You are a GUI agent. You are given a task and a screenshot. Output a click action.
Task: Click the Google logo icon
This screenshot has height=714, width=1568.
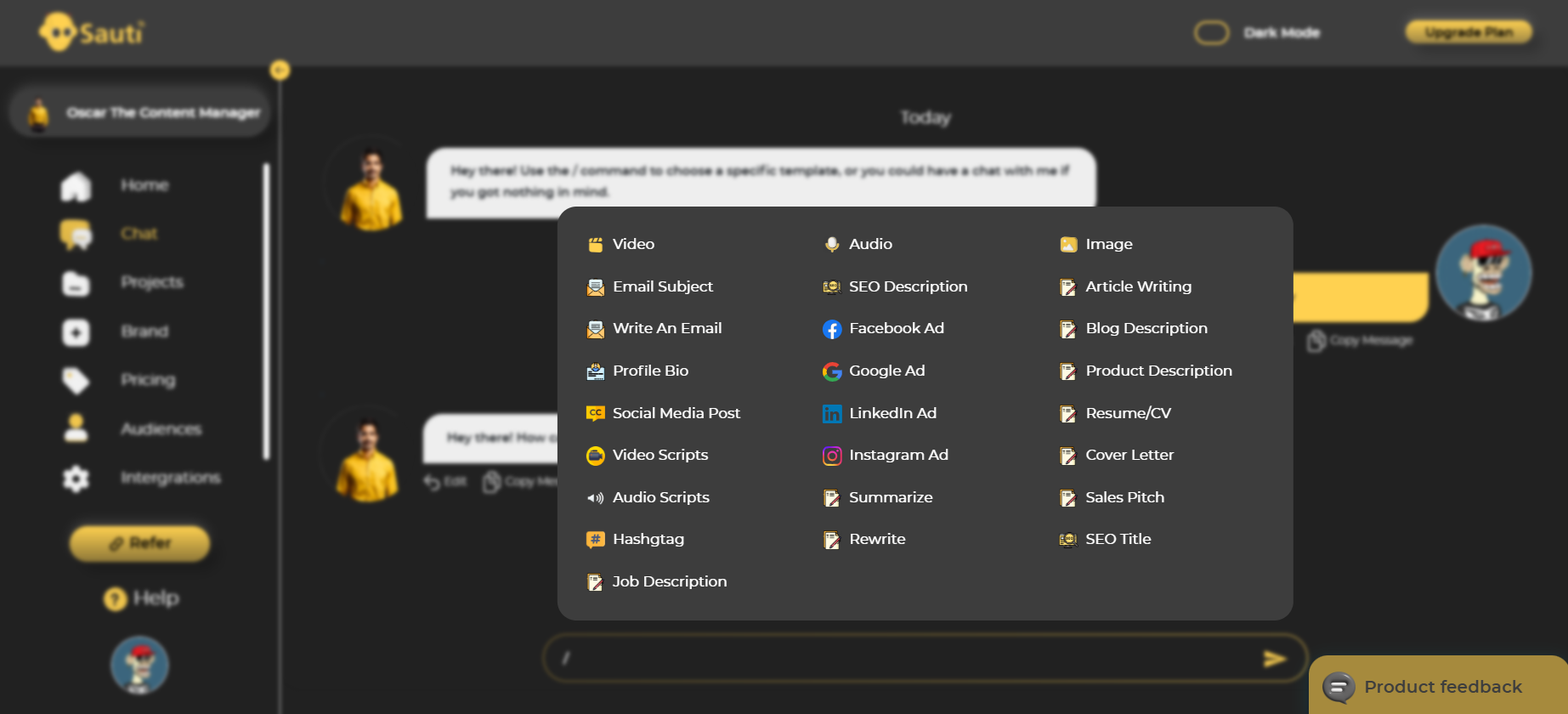[832, 371]
